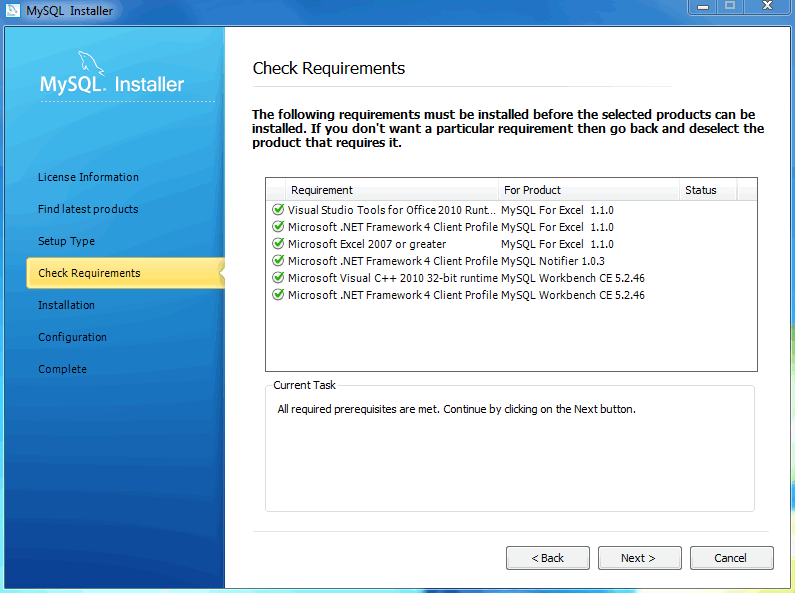Click last MySQL Workbench CE 5.2.46 cell
Screen dimensions: 795x593
click(x=573, y=295)
